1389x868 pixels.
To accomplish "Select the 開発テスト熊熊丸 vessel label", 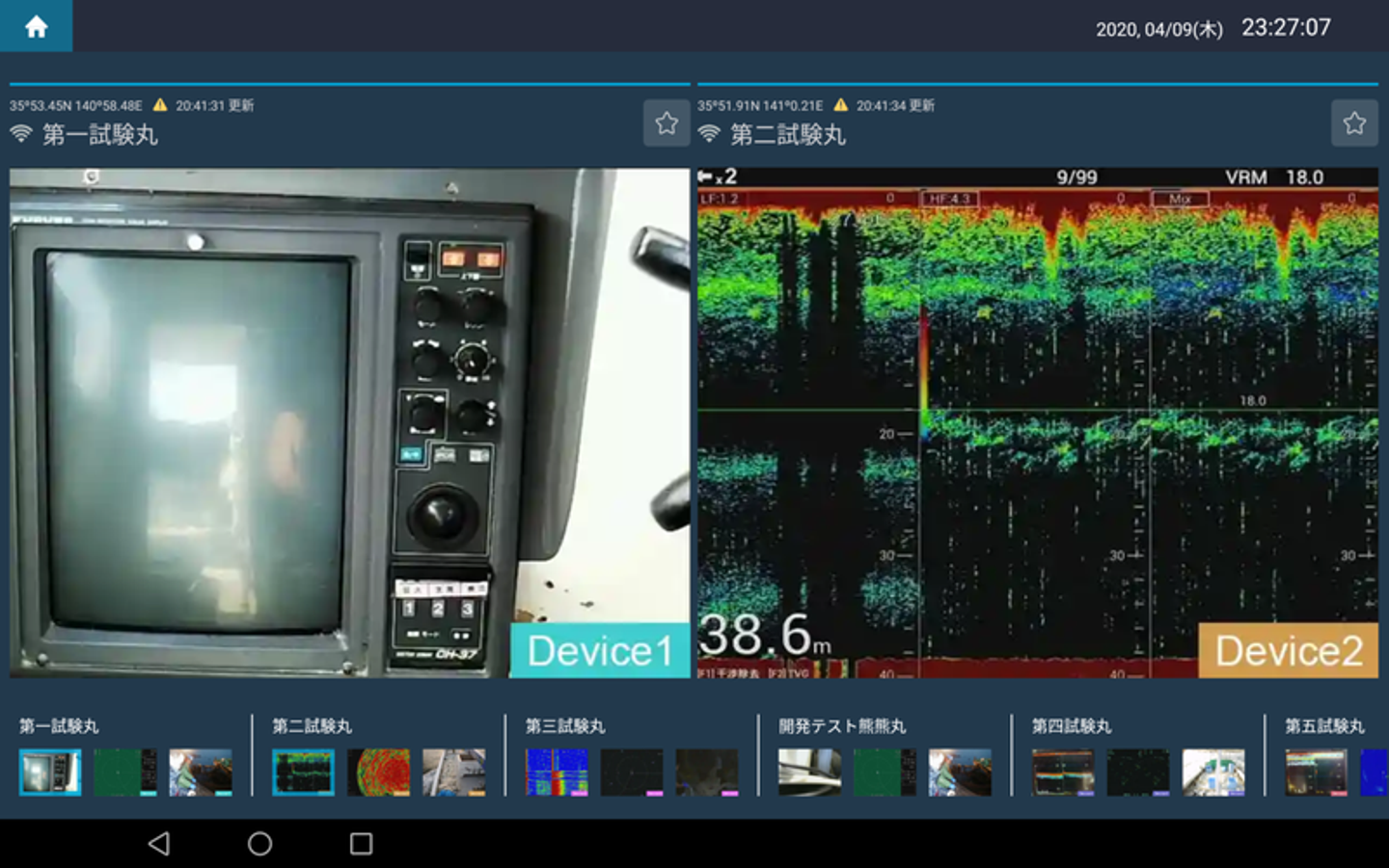I will [x=842, y=726].
